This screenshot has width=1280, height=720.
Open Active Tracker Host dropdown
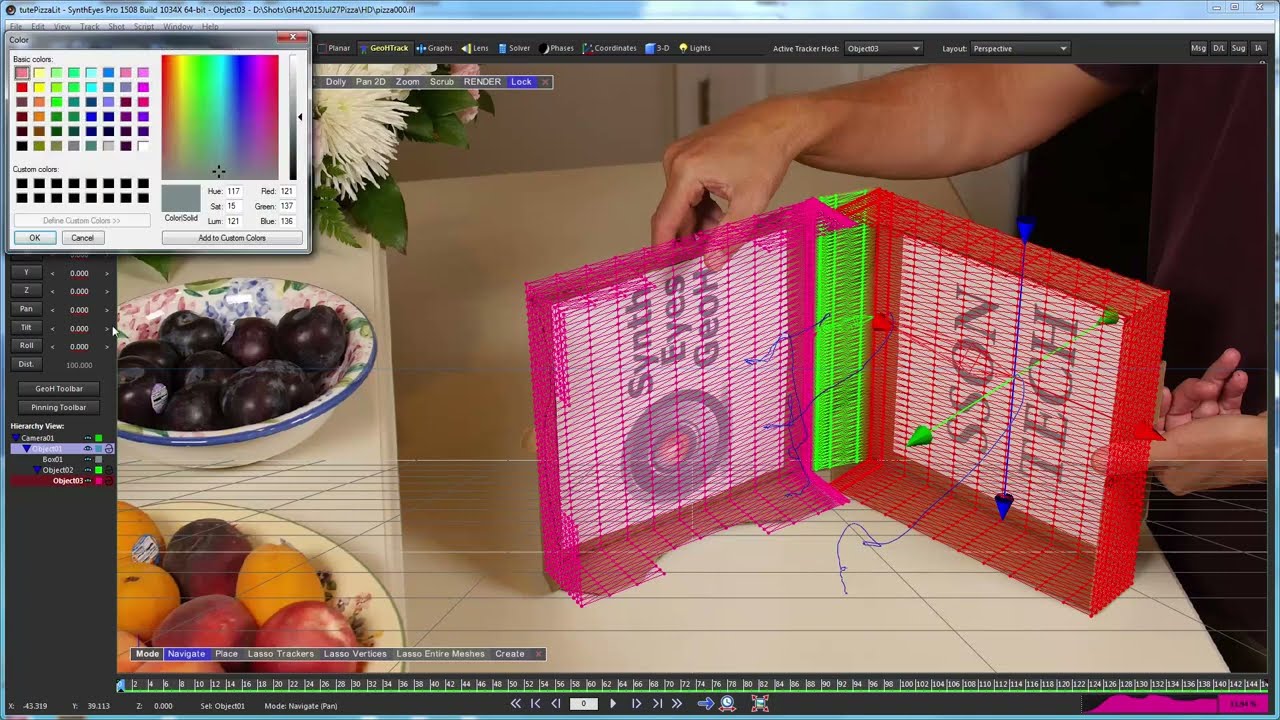(x=884, y=48)
